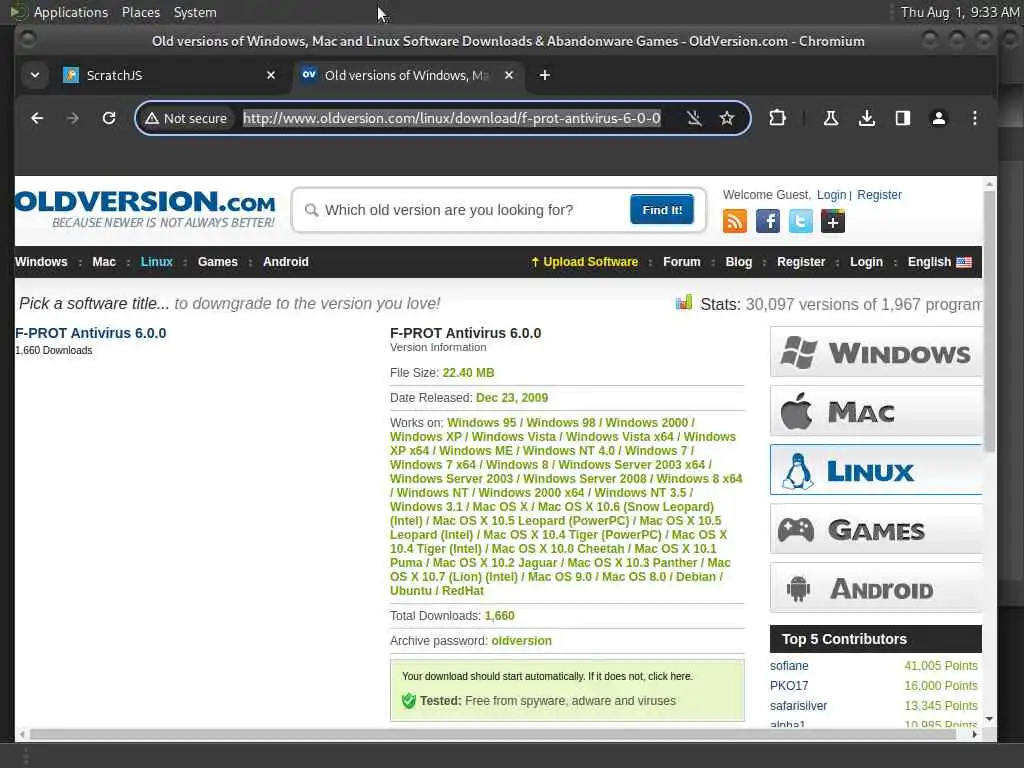Click the Games category banner

pyautogui.click(x=876, y=529)
